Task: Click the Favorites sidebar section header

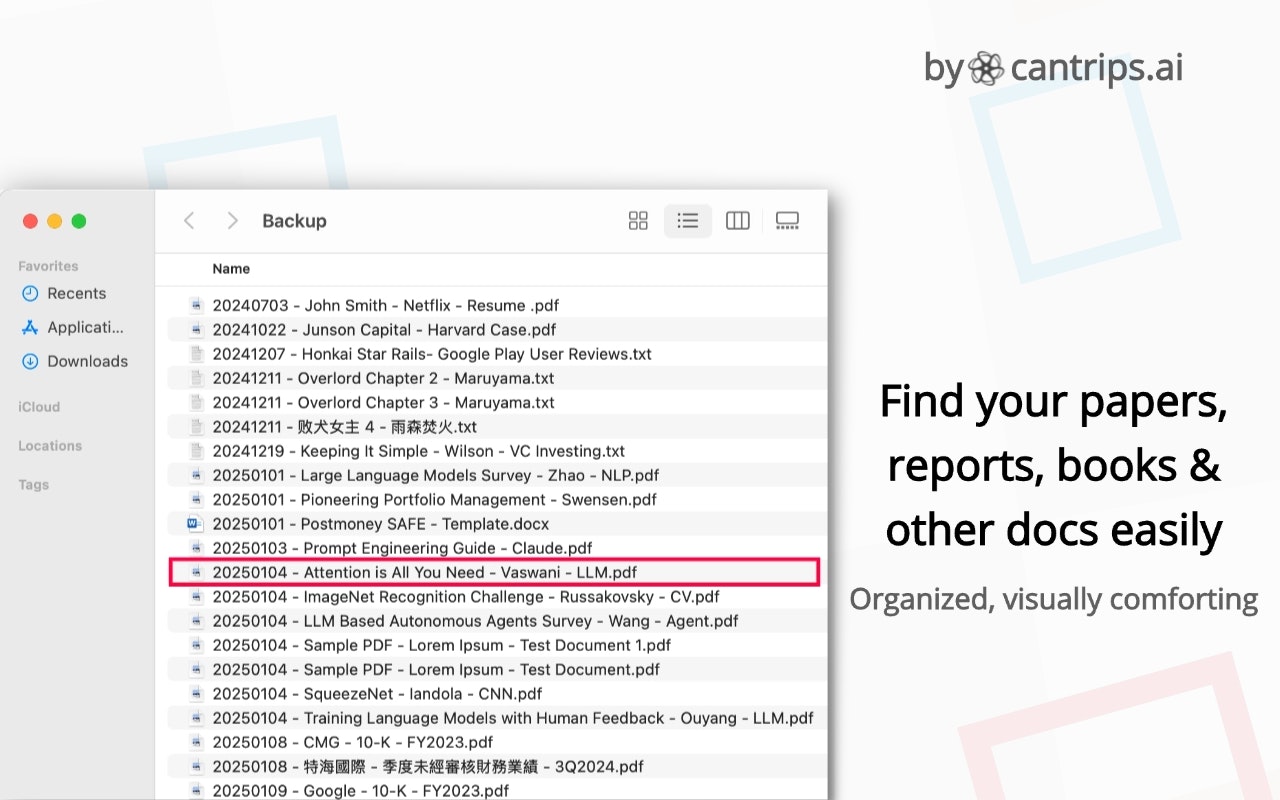Action: pos(48,266)
